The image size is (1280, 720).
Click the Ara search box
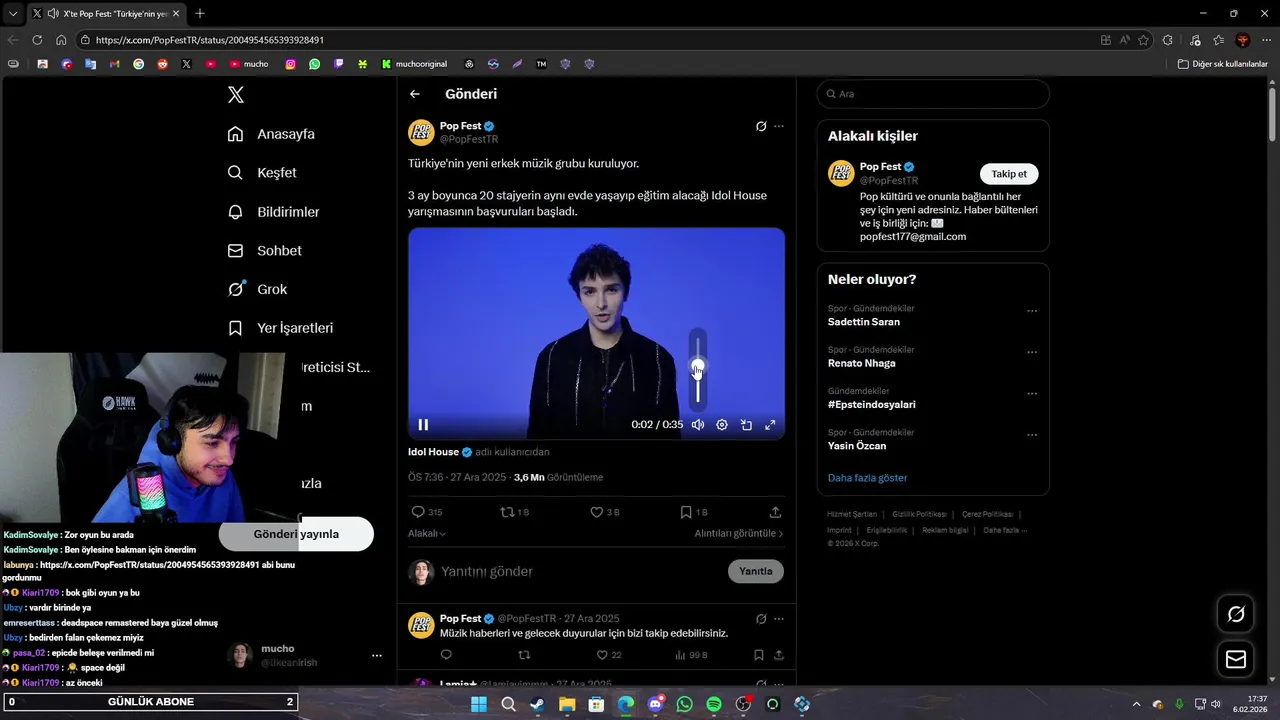click(x=933, y=94)
